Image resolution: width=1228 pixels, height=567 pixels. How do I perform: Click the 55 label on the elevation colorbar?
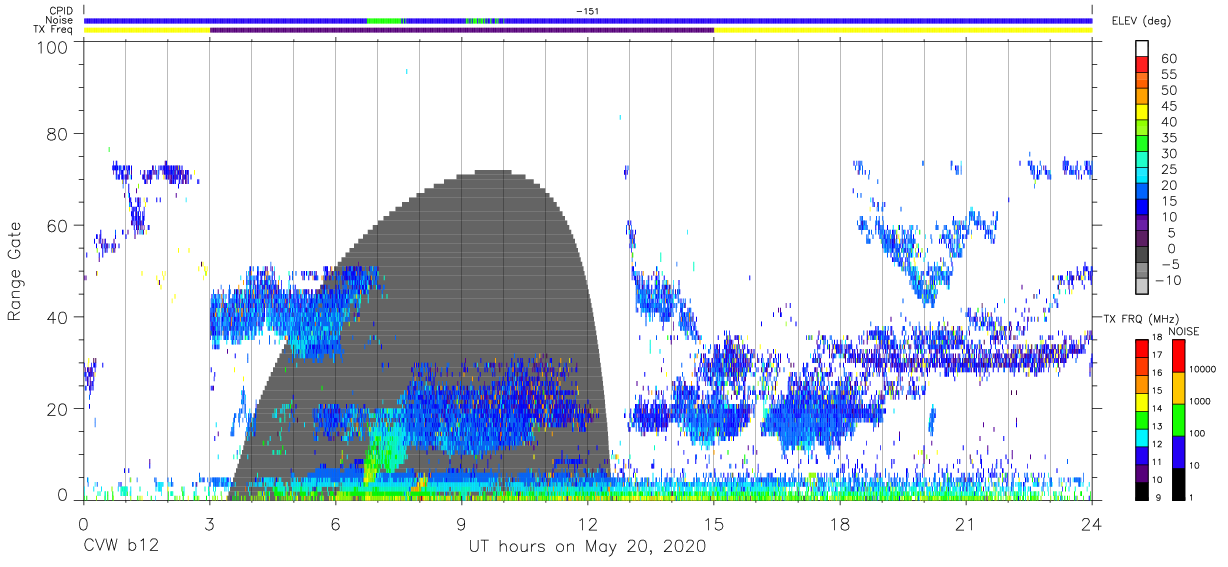(x=1168, y=75)
